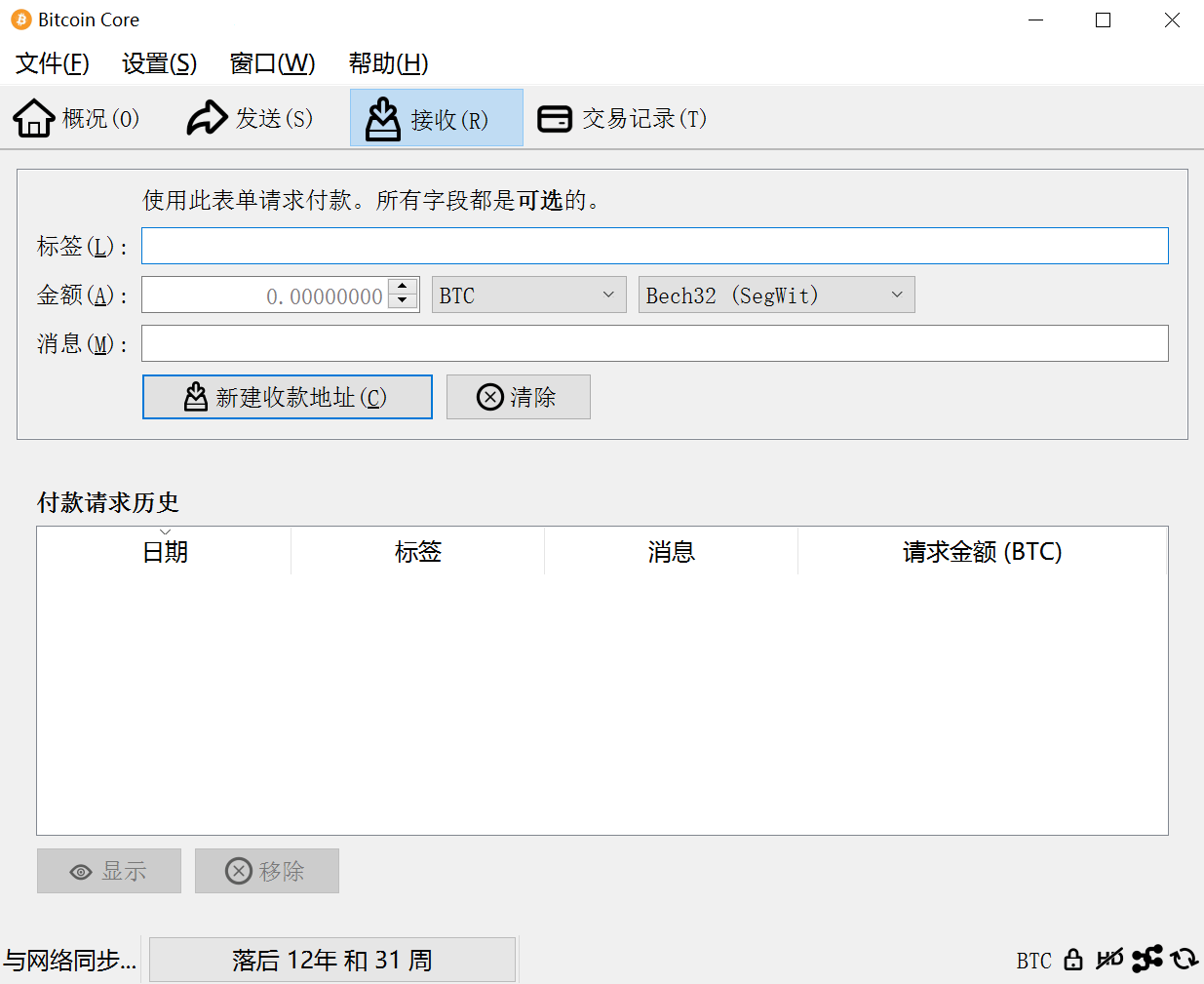Expand the Bech32 (SegWit) address type dropdown
Image resolution: width=1204 pixels, height=984 pixels.
tap(776, 295)
